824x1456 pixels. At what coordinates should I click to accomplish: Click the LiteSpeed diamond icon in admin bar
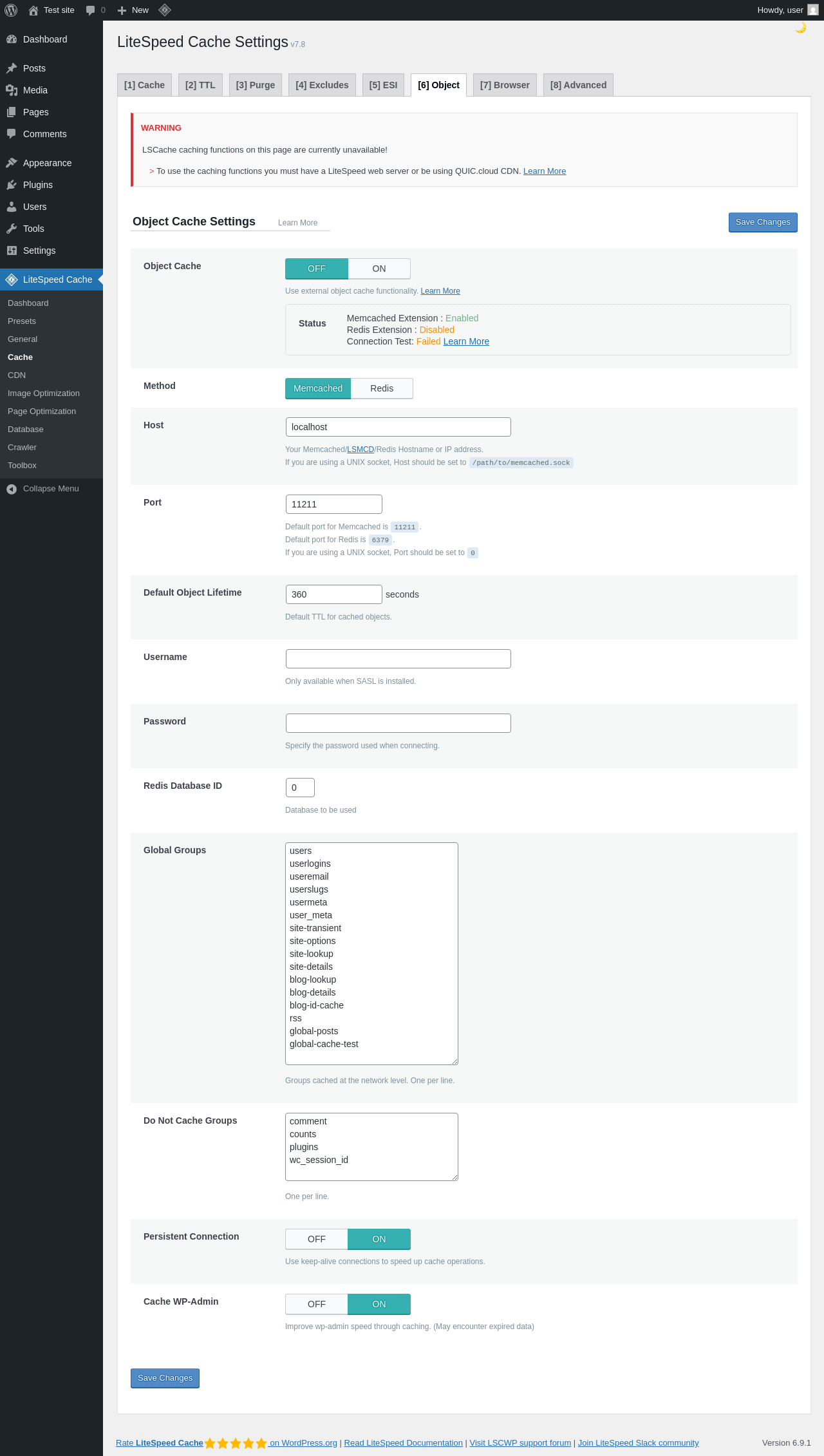point(165,10)
